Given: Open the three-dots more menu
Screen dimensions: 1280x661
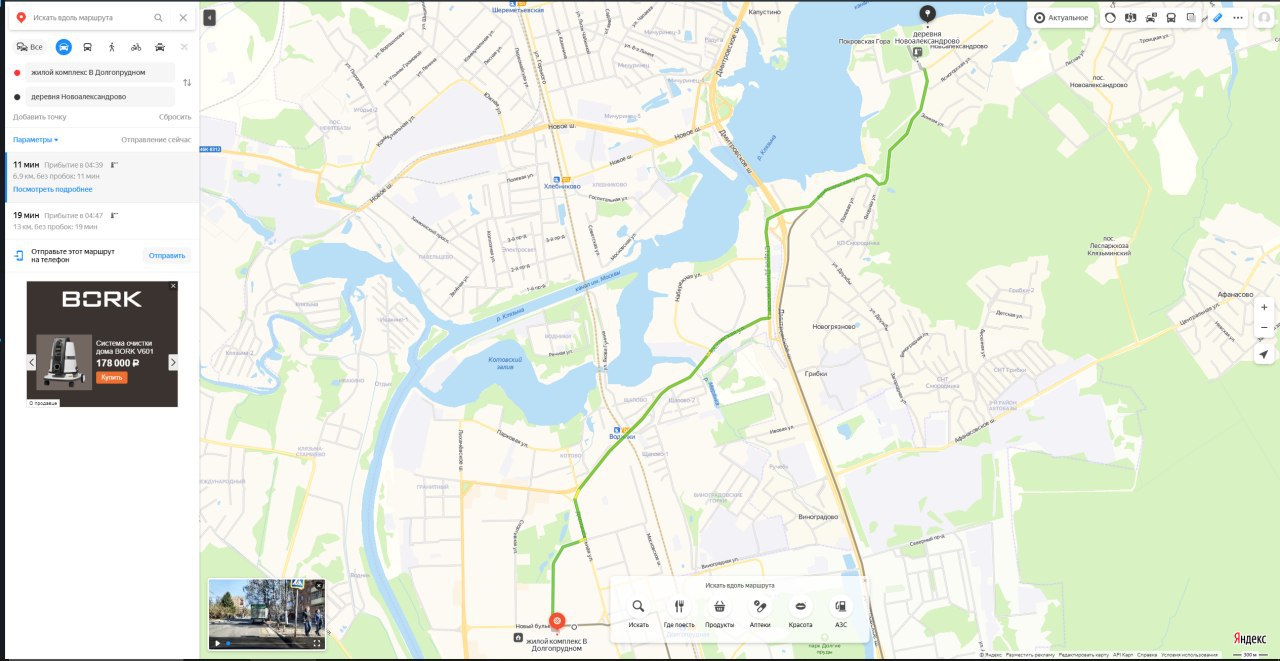Looking at the screenshot, I should [1238, 17].
